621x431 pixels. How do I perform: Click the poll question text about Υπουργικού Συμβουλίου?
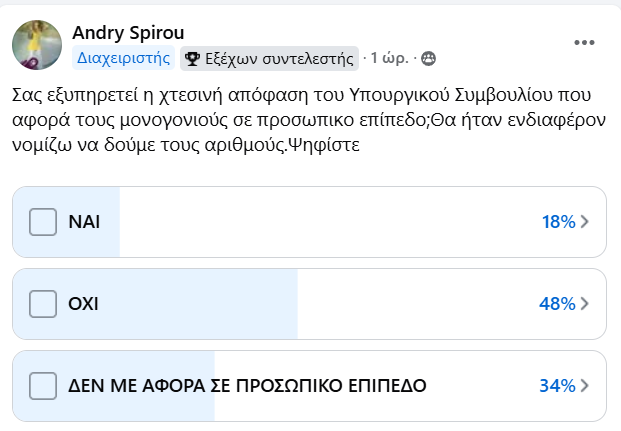point(309,120)
